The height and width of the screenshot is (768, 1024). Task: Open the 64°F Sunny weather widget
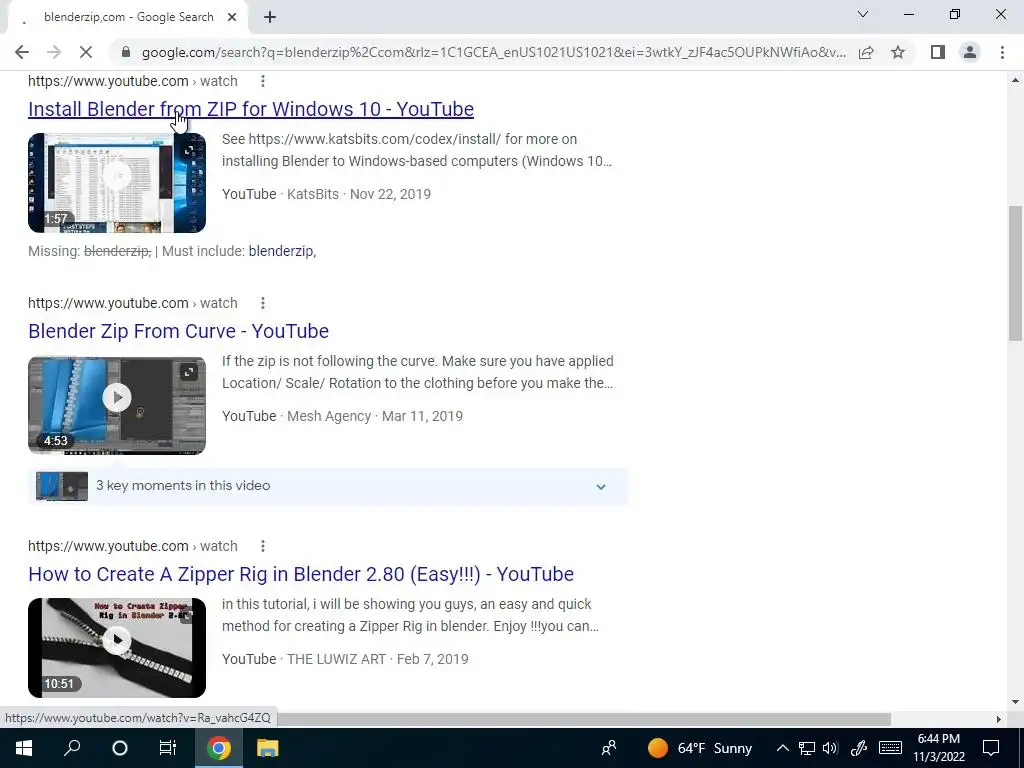700,748
